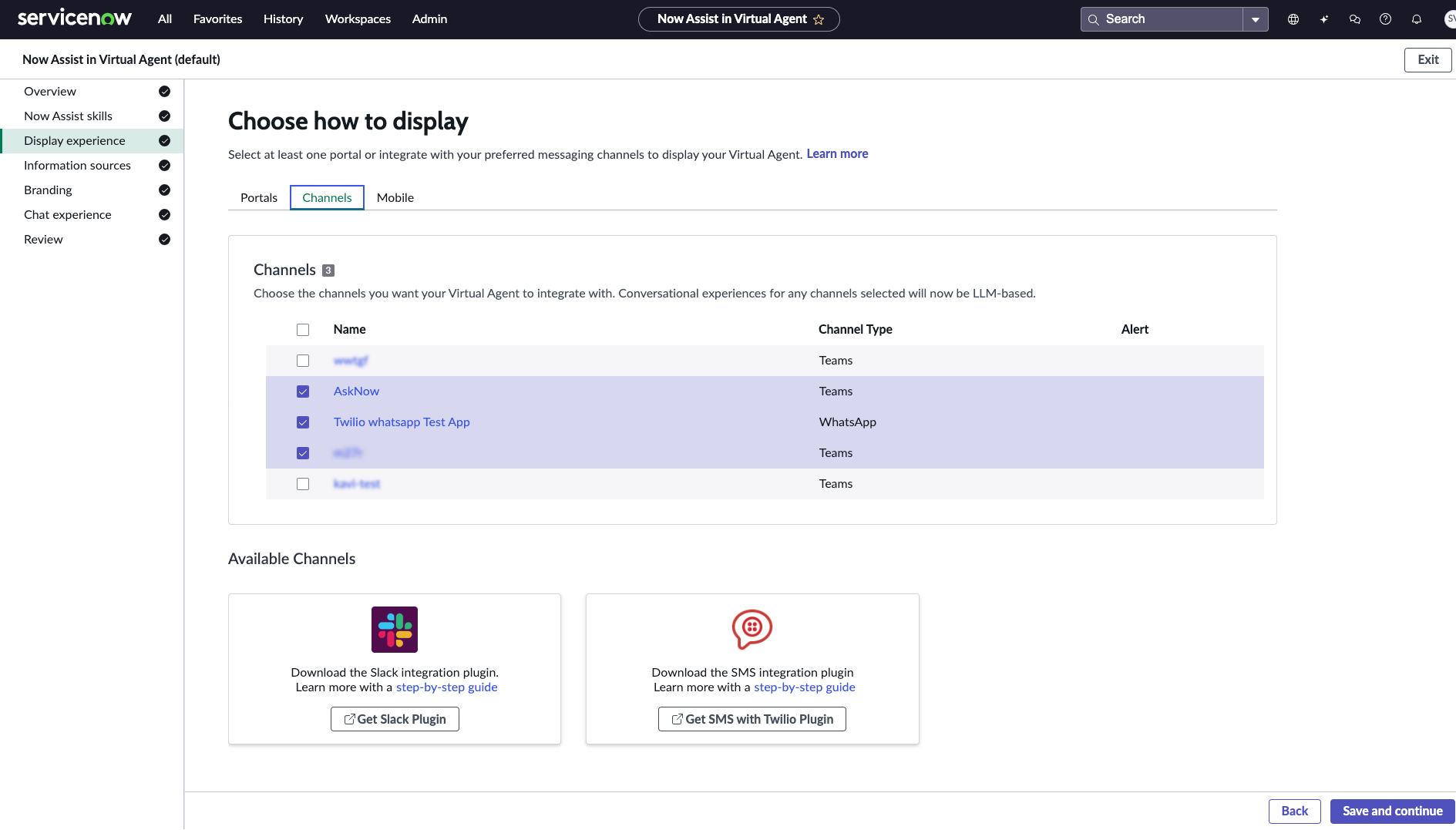Uncheck the AskNow channel checkbox
This screenshot has height=830, width=1456.
click(x=303, y=391)
